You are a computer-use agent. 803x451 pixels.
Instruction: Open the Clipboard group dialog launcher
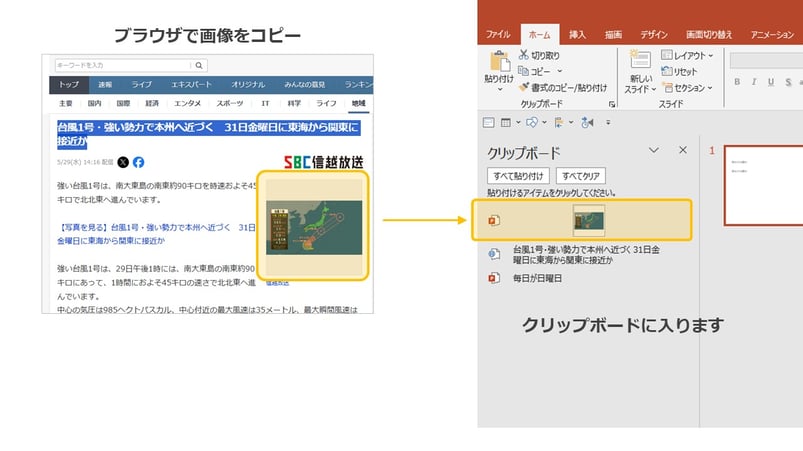click(x=611, y=104)
